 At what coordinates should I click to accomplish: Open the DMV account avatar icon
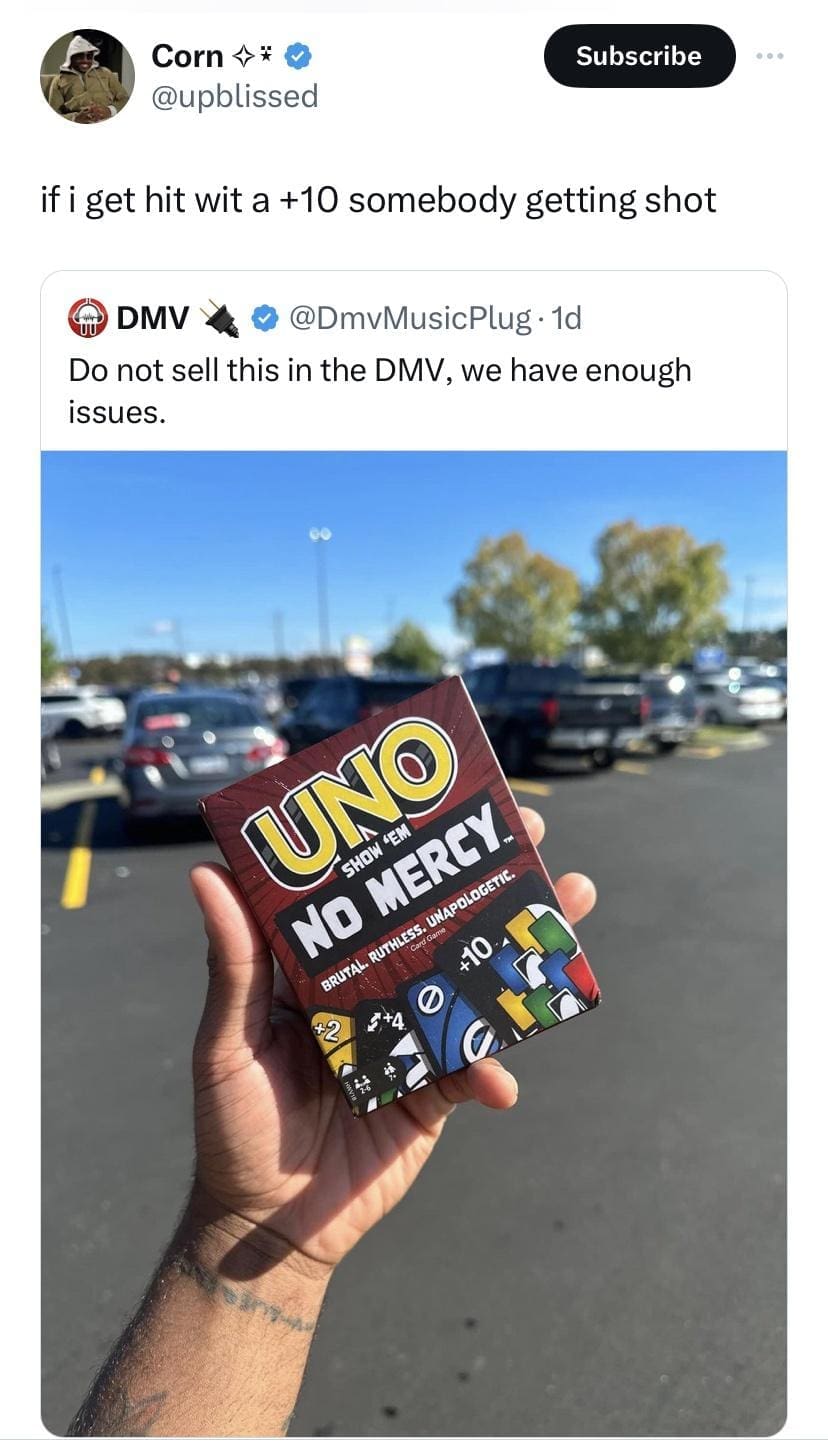(x=88, y=319)
